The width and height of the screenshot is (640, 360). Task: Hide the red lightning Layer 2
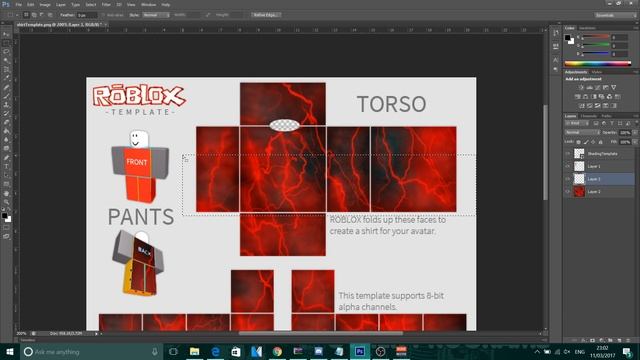click(568, 191)
